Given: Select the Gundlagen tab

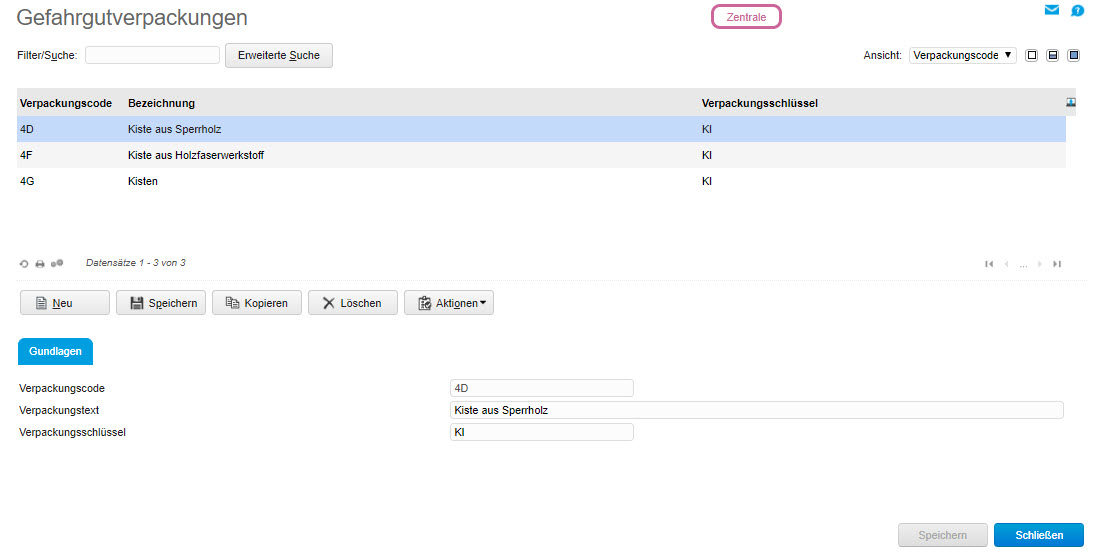Looking at the screenshot, I should pyautogui.click(x=55, y=351).
